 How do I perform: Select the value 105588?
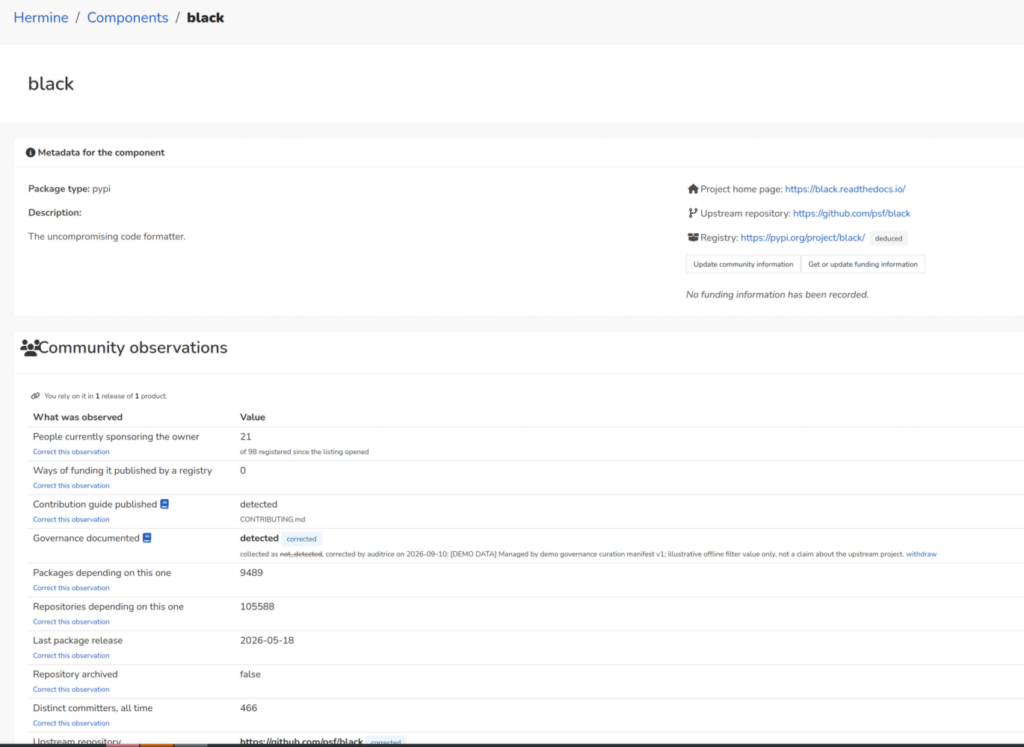coord(257,607)
